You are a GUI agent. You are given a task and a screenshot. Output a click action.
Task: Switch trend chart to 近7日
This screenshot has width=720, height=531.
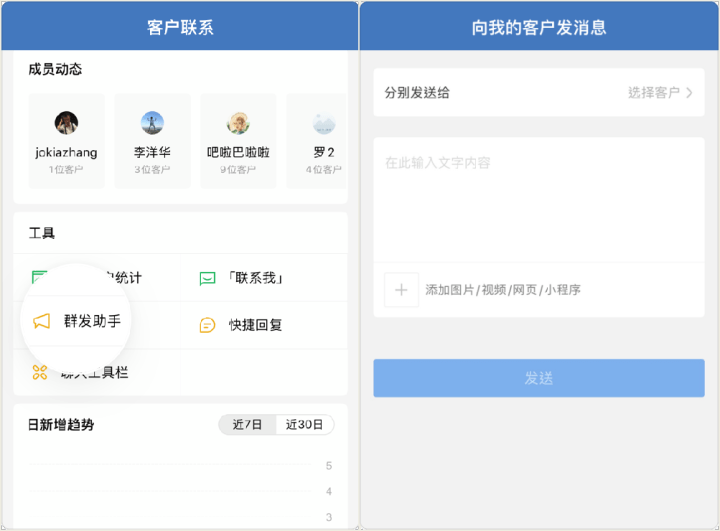pyautogui.click(x=248, y=425)
